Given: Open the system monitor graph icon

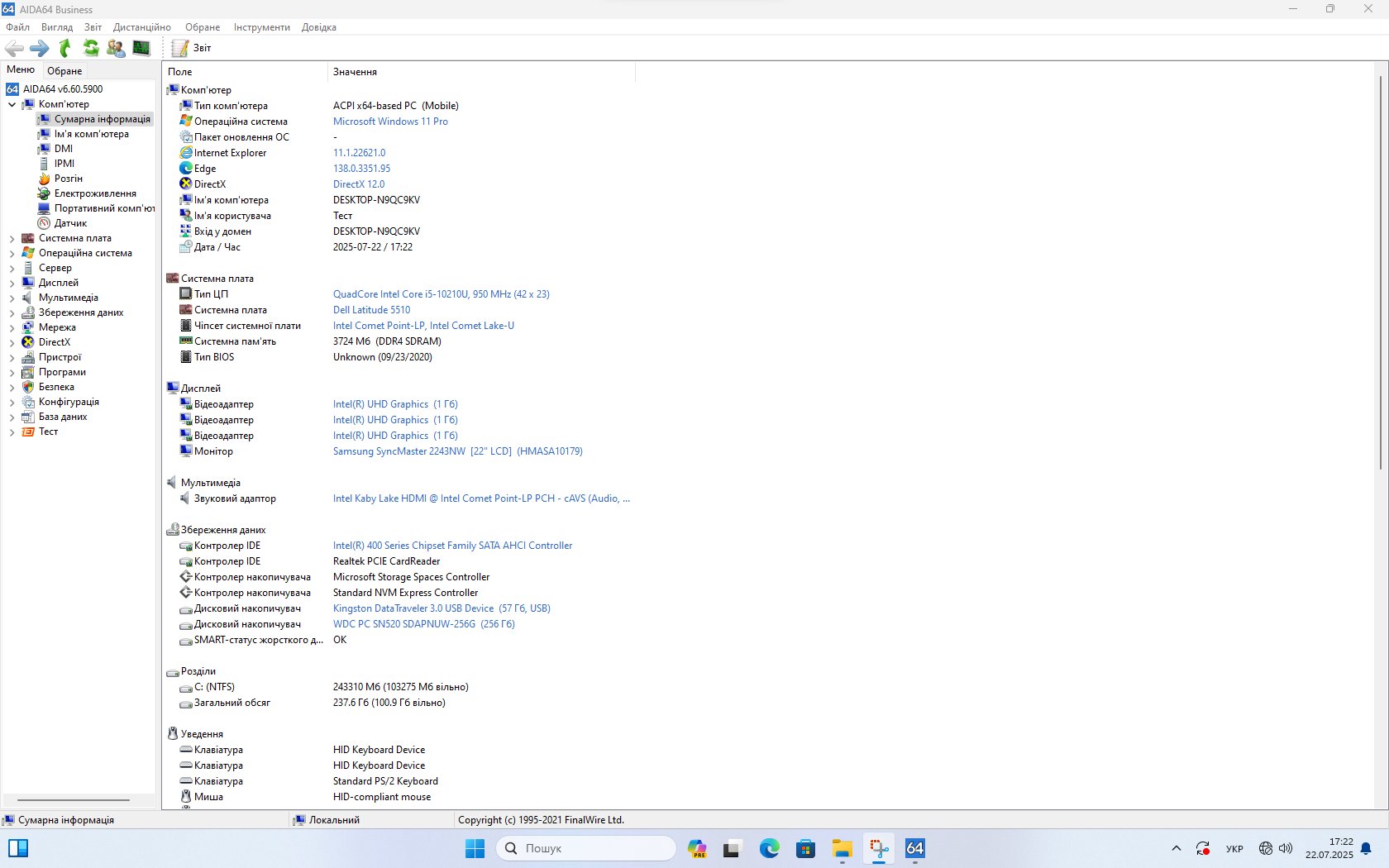Looking at the screenshot, I should point(141,48).
